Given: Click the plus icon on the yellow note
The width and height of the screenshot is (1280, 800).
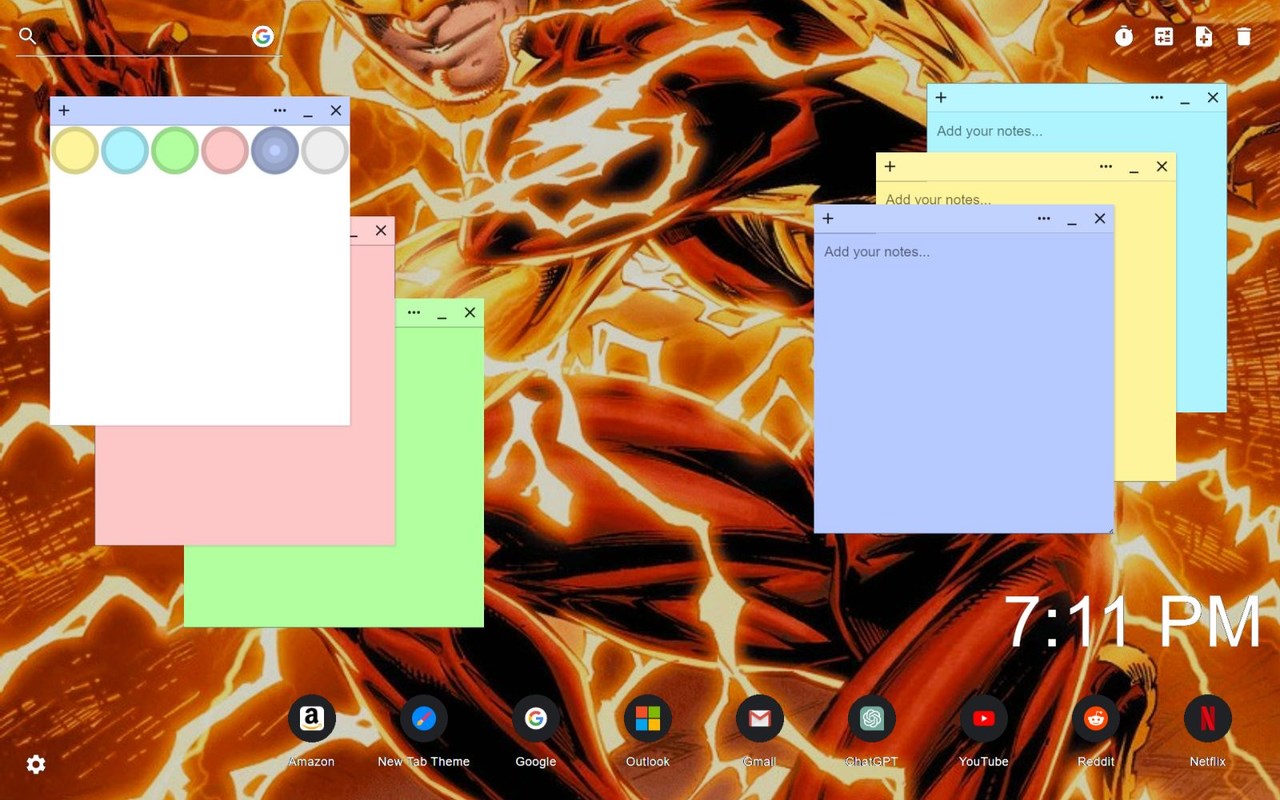Looking at the screenshot, I should 890,167.
